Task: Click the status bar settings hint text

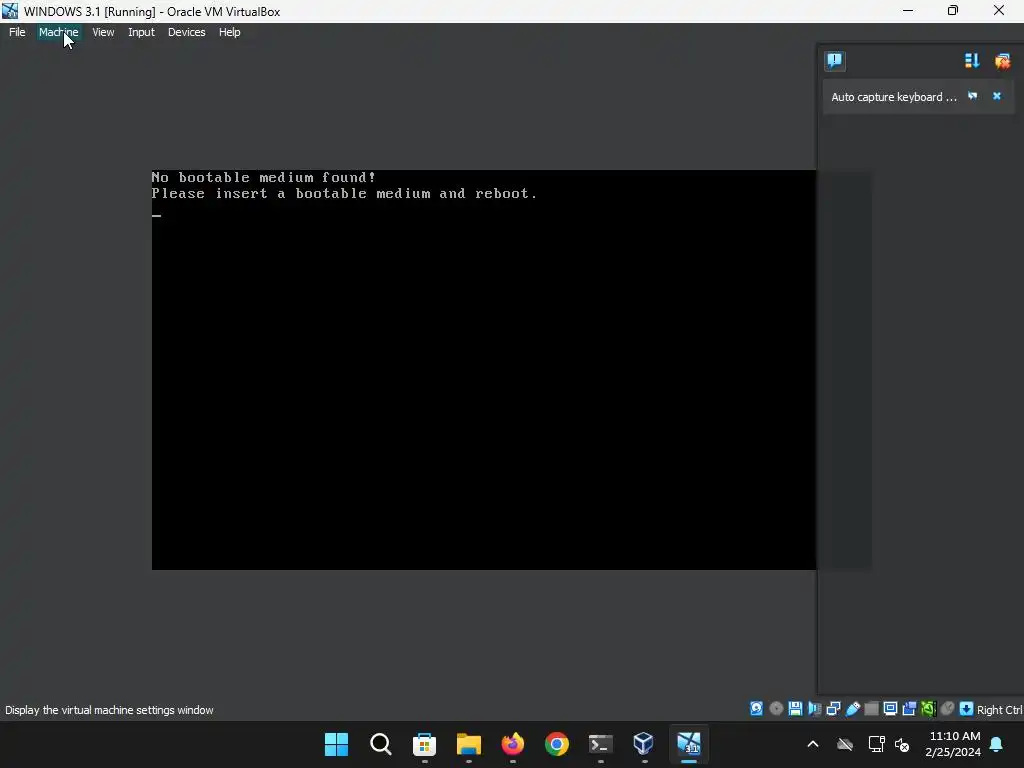Action: coord(109,710)
